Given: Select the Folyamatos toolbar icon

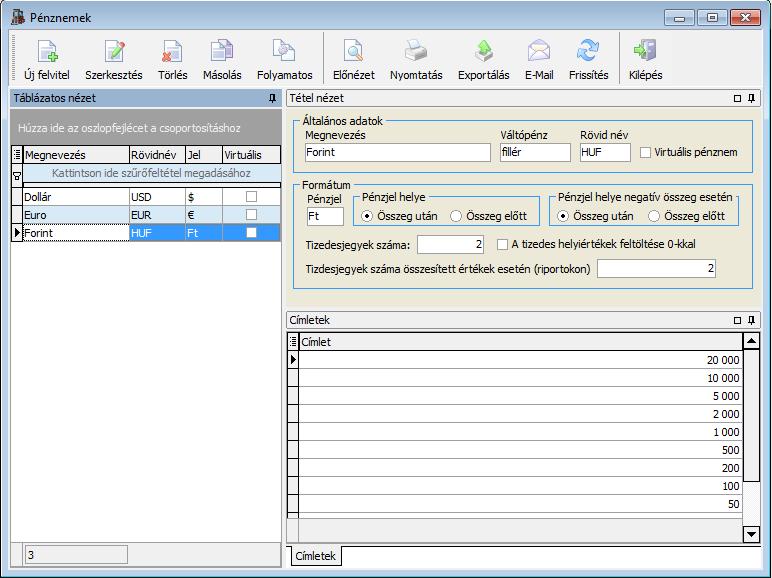Looking at the screenshot, I should [x=284, y=51].
